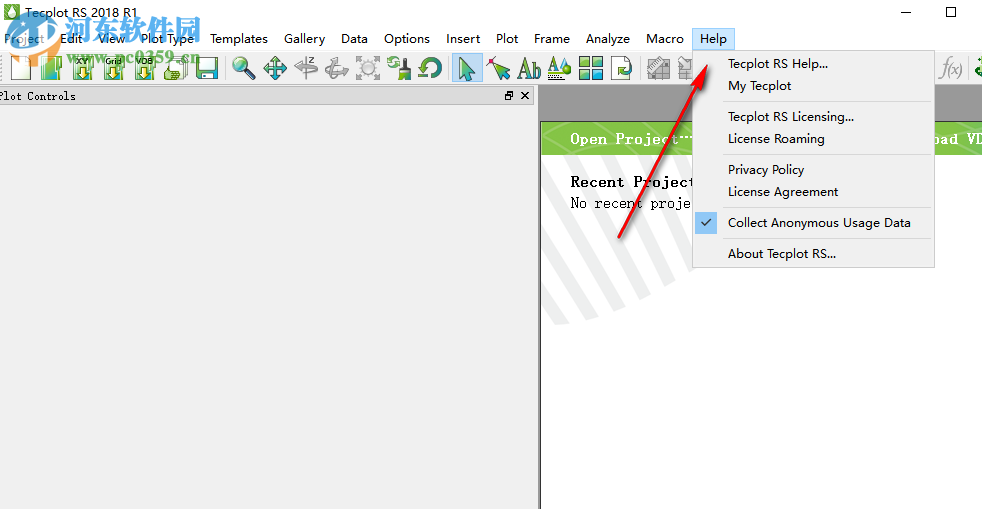Screen dimensions: 982x509
Task: Click the Fit to full size icon
Action: pos(368,68)
